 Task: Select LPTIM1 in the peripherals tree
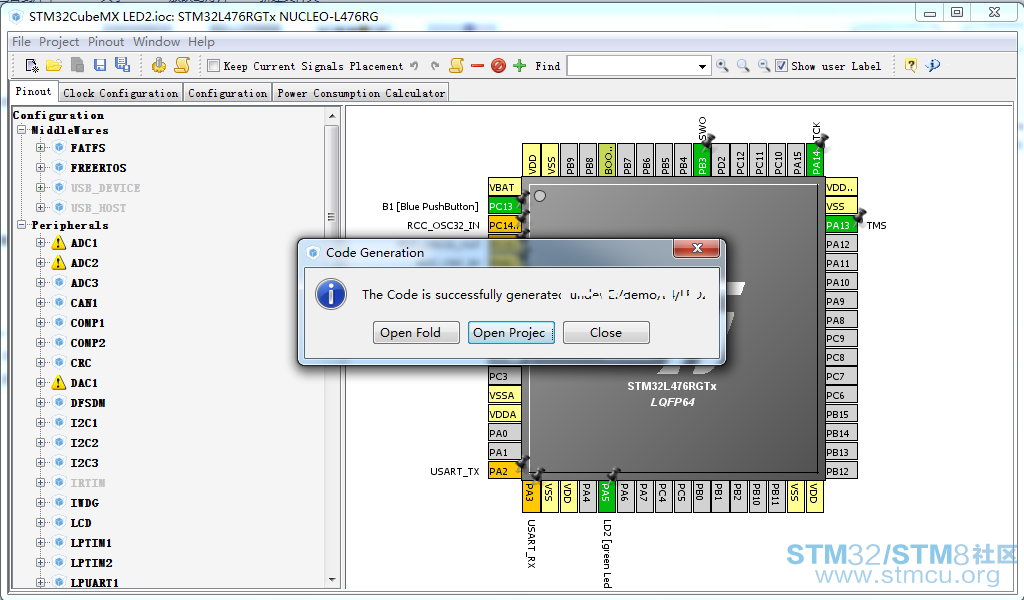tap(91, 543)
